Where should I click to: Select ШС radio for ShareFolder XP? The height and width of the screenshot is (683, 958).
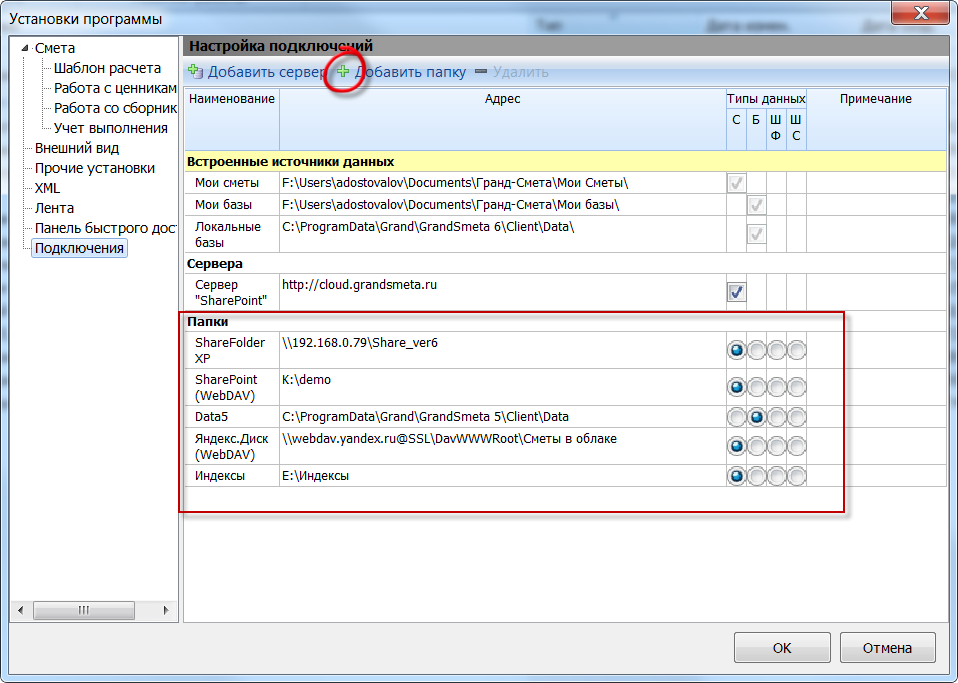[x=797, y=350]
